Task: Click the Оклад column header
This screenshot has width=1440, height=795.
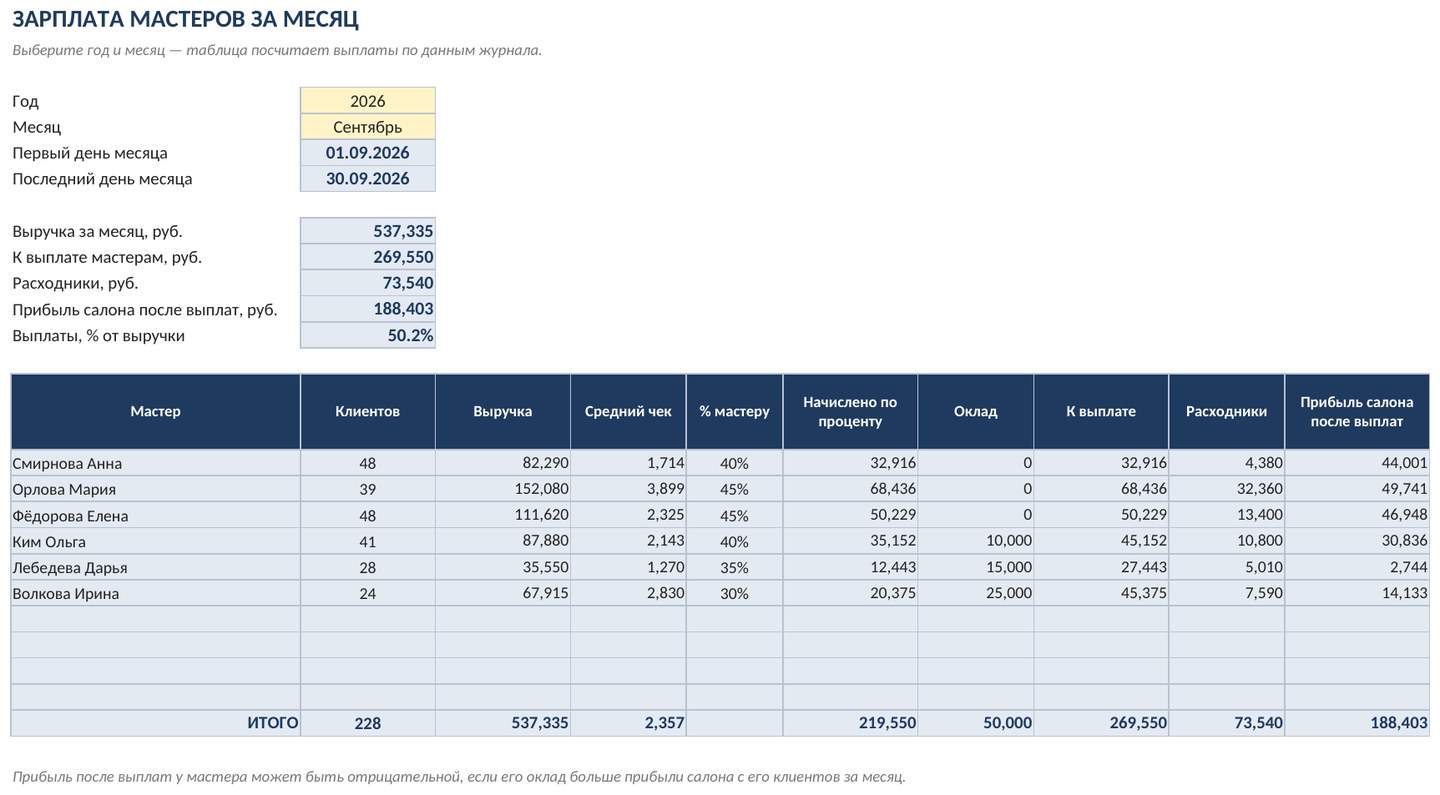Action: pyautogui.click(x=976, y=412)
